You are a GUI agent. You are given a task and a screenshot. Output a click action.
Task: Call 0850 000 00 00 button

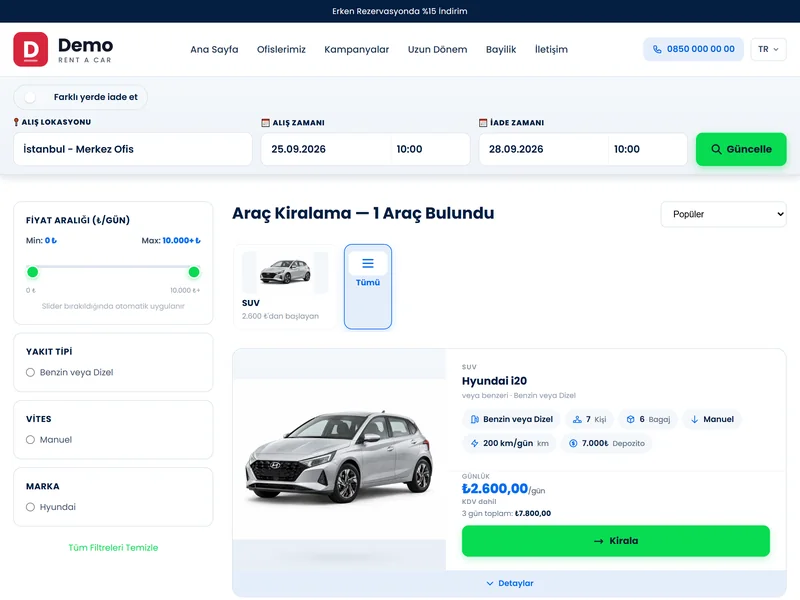693,49
